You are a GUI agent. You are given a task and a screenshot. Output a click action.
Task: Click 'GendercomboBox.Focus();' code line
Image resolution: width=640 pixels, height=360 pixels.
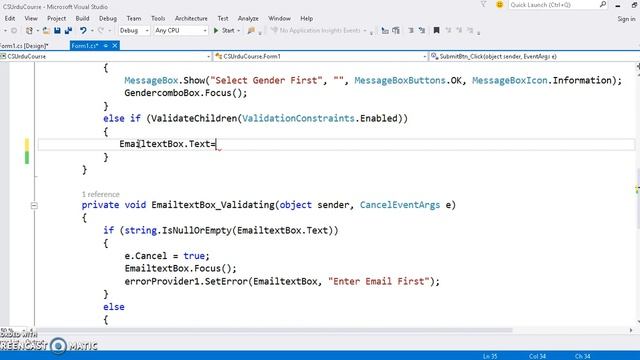pyautogui.click(x=186, y=93)
